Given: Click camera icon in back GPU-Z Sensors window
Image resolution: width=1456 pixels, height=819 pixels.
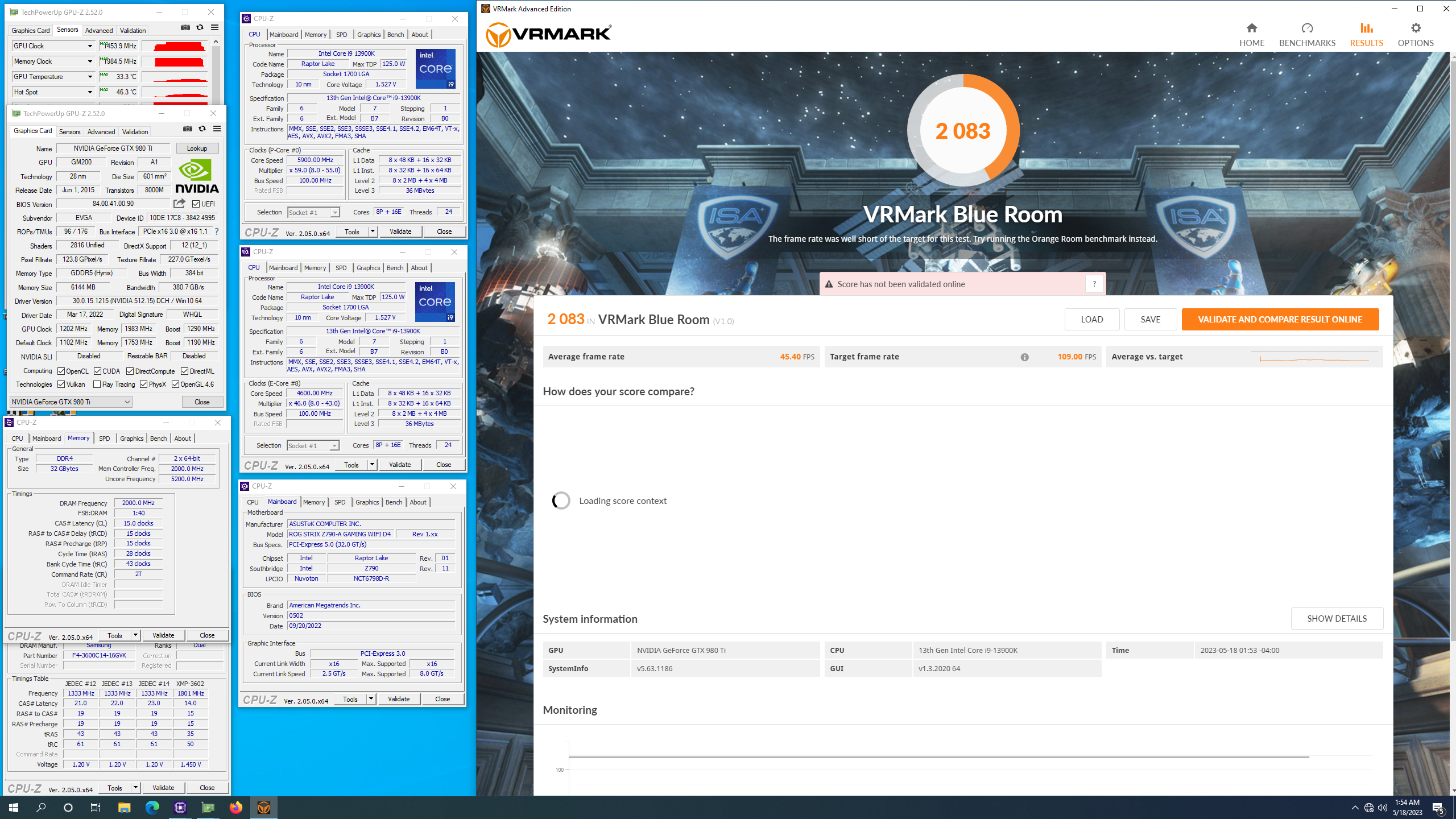Looking at the screenshot, I should [185, 28].
